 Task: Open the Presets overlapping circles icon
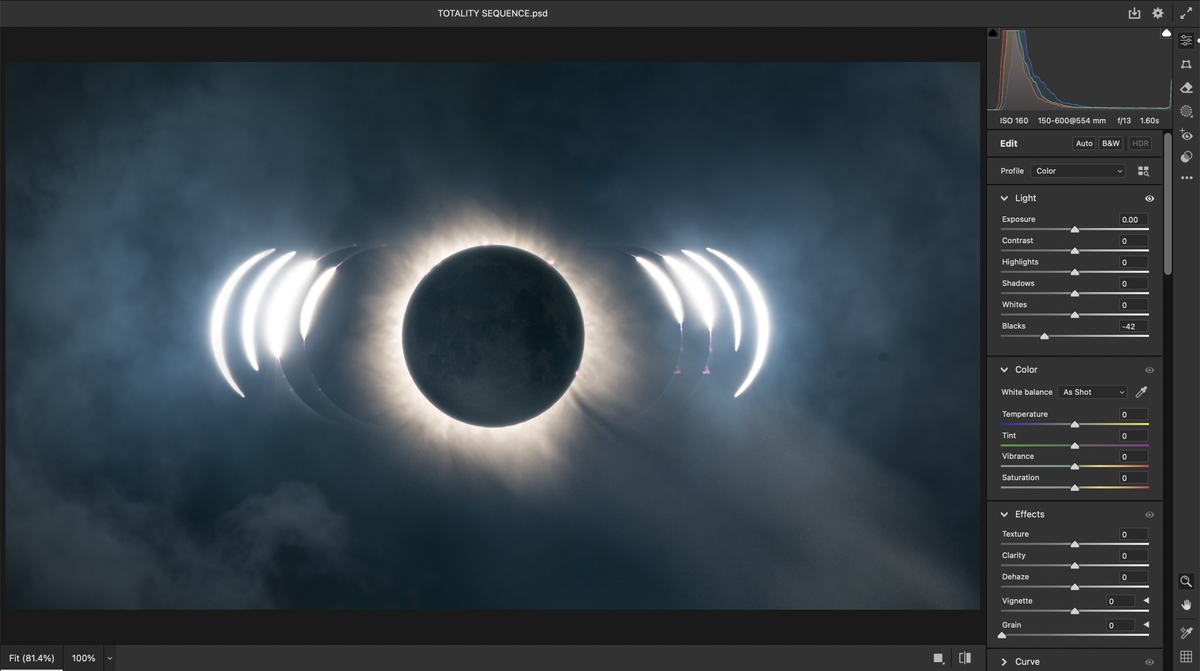tap(1186, 157)
